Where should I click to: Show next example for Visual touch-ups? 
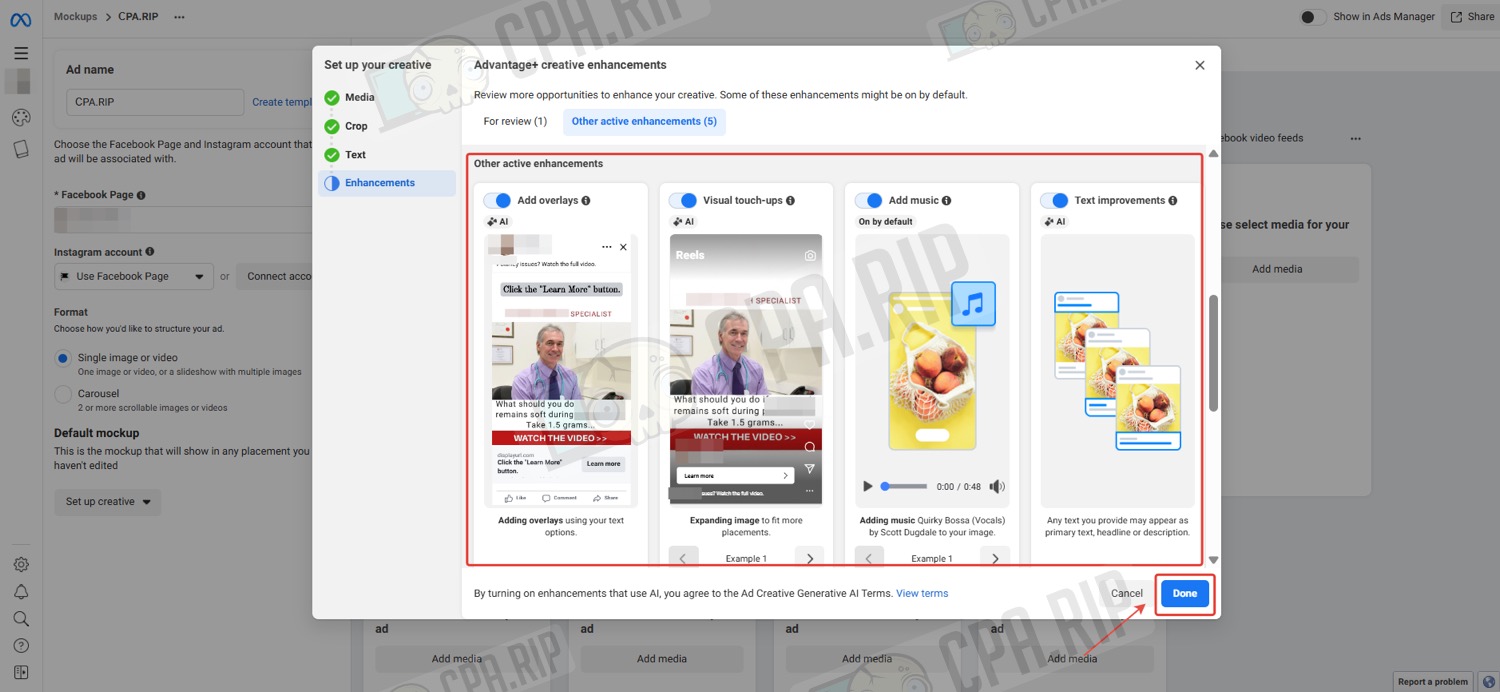tap(810, 559)
